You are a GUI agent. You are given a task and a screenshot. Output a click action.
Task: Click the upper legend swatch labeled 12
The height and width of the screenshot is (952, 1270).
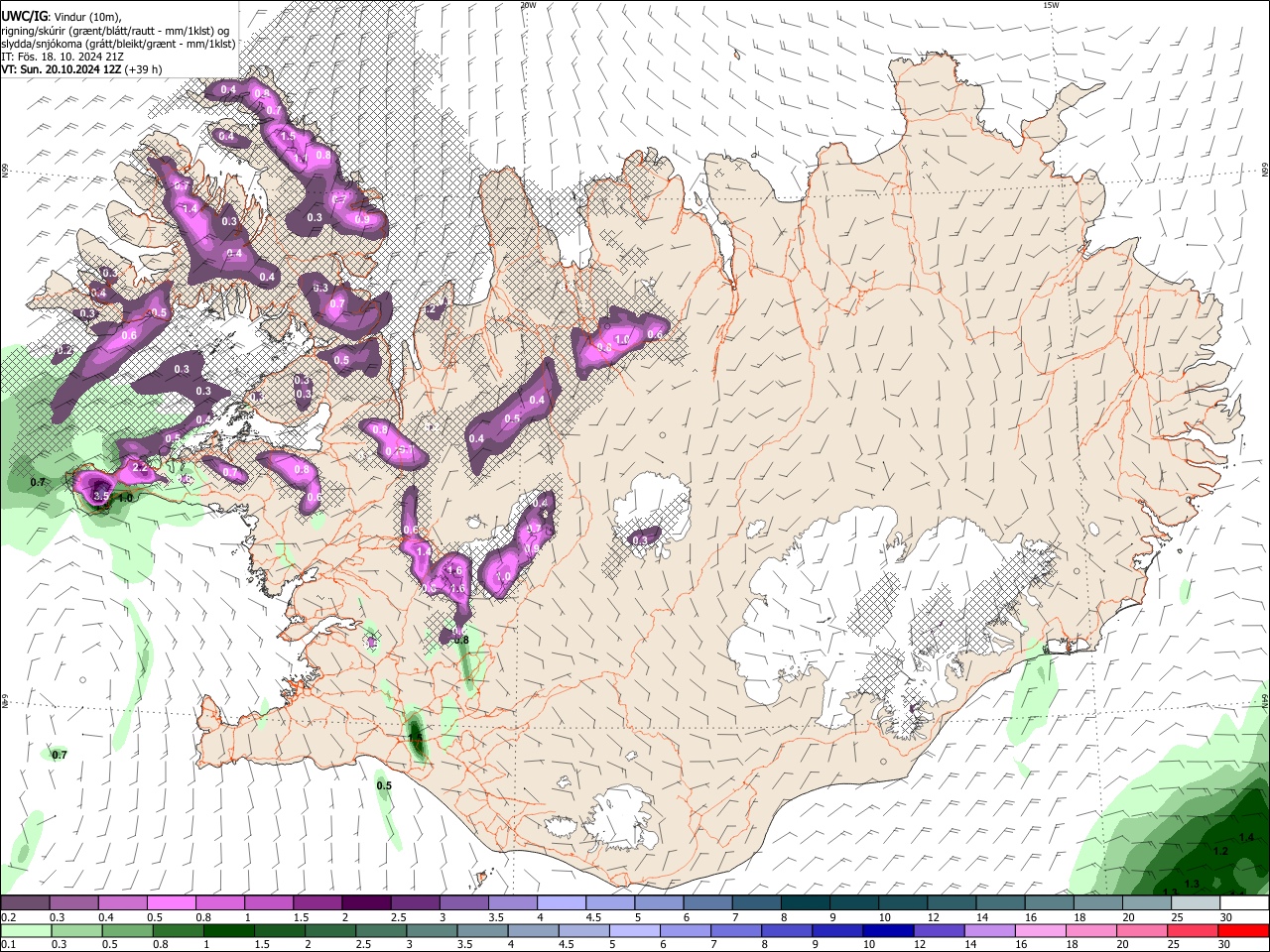coord(952,902)
